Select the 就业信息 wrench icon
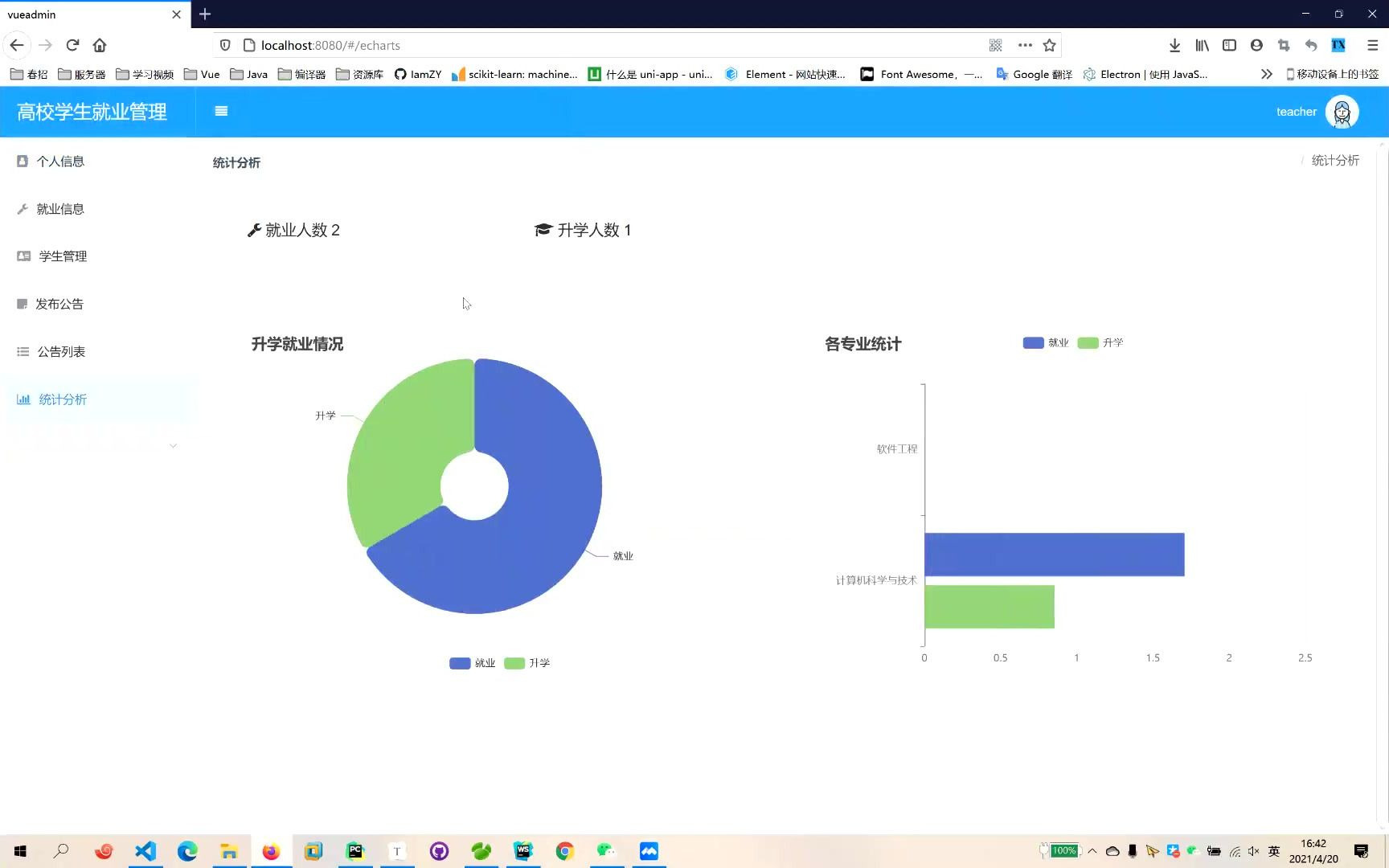 pos(23,208)
